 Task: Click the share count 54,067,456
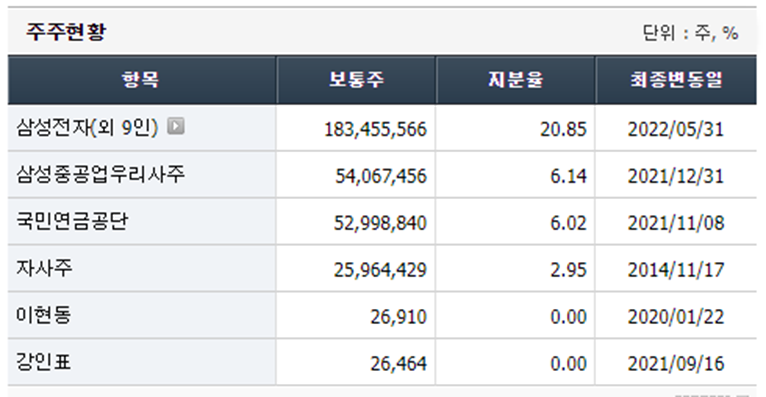point(381,176)
